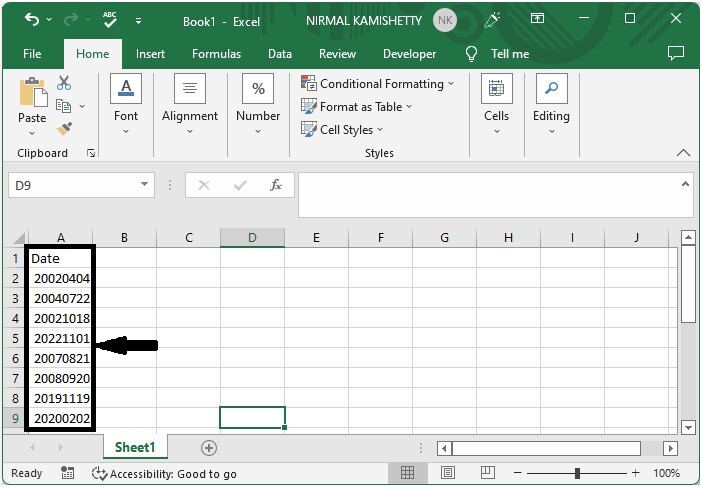Click the Cut scissors icon

click(x=64, y=83)
